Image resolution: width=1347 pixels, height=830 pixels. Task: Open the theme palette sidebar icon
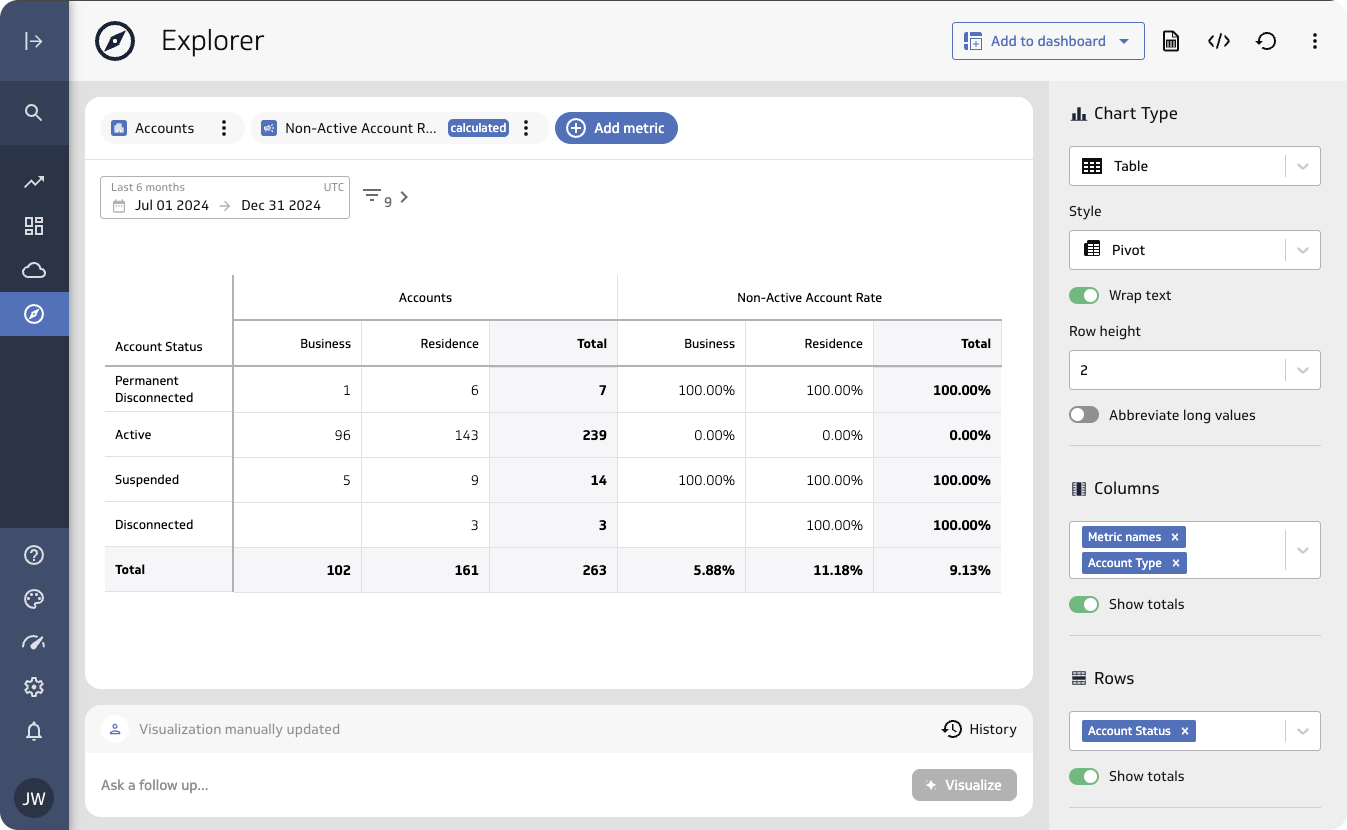(34, 599)
